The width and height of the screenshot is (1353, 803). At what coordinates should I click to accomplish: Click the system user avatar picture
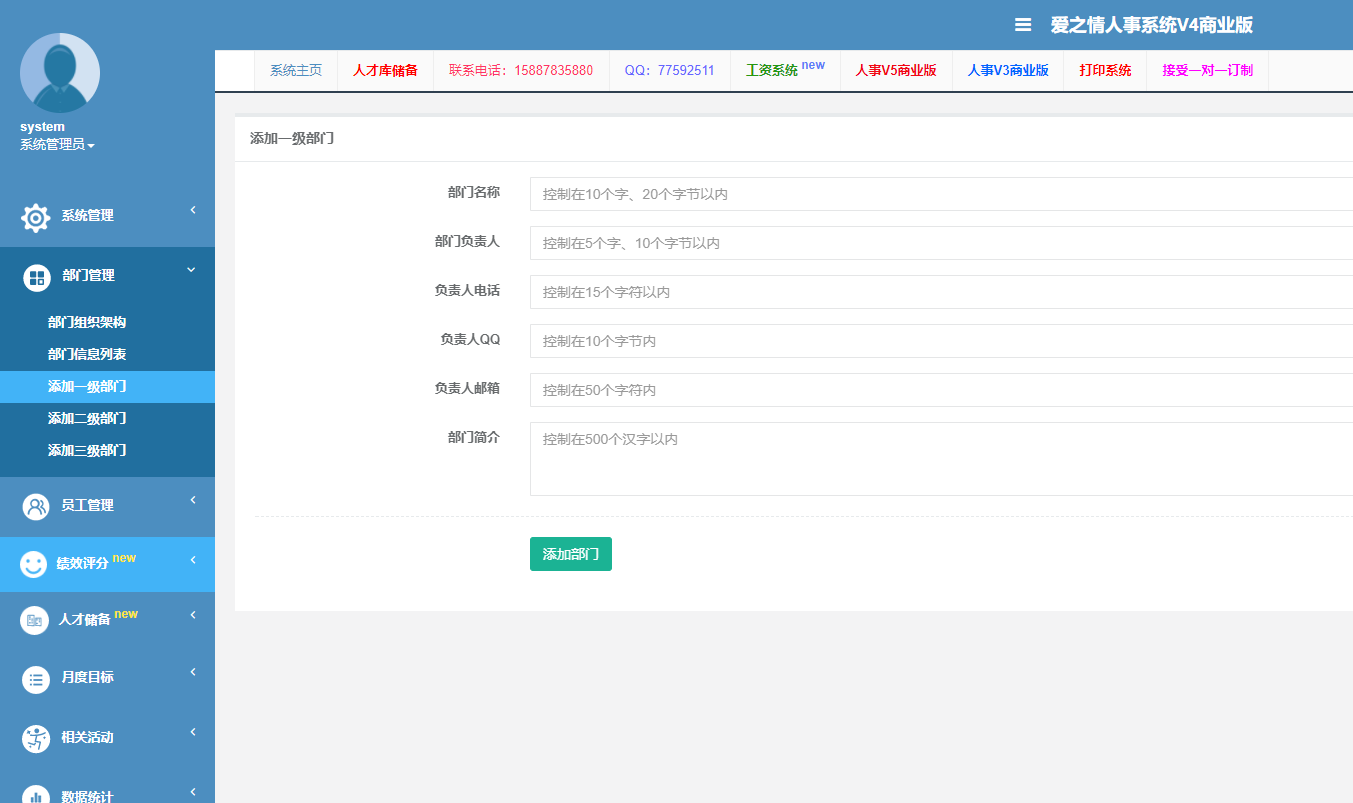(60, 73)
